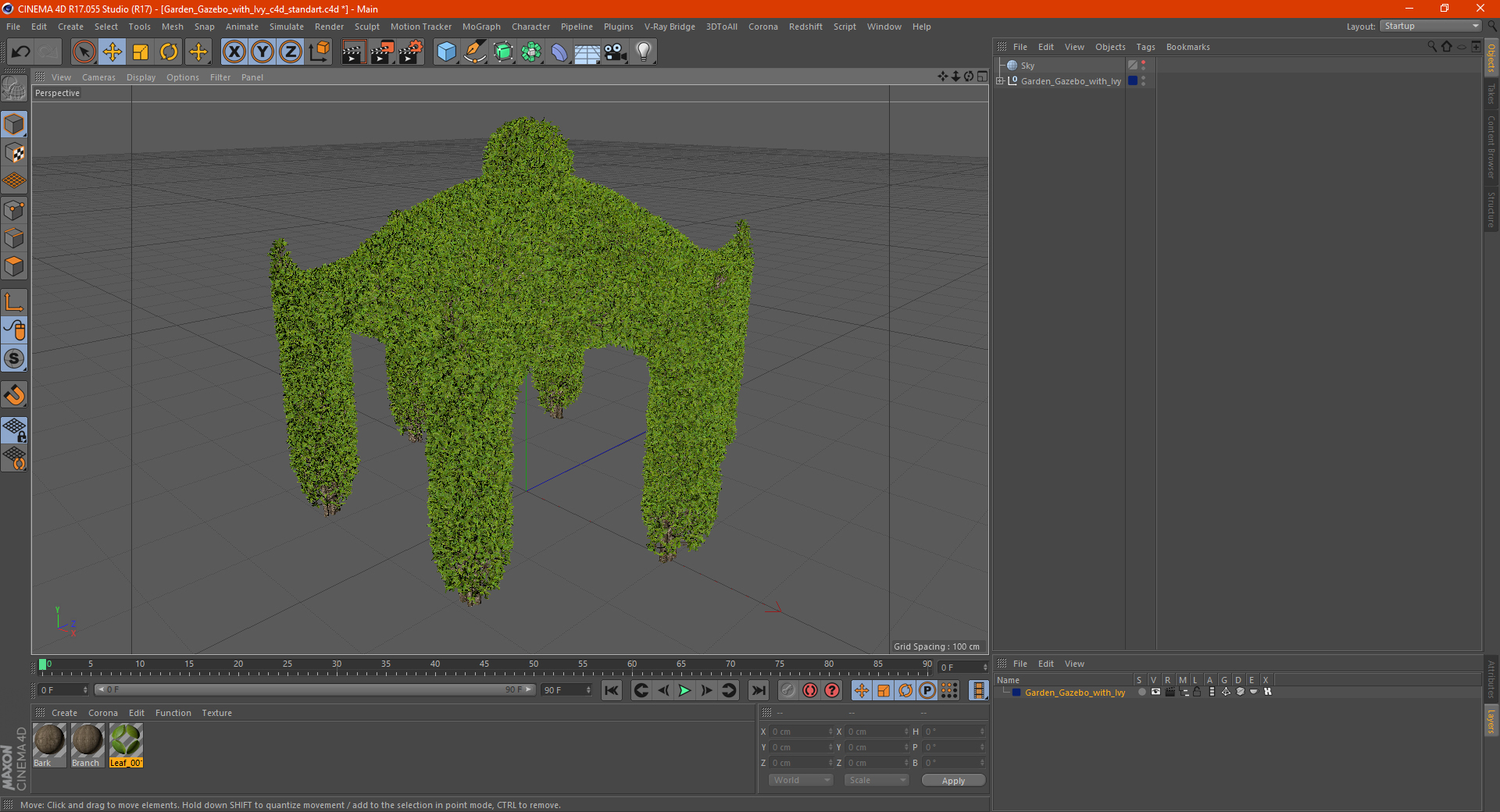Select the Branch material thumbnail
This screenshot has width=1500, height=812.
87,745
